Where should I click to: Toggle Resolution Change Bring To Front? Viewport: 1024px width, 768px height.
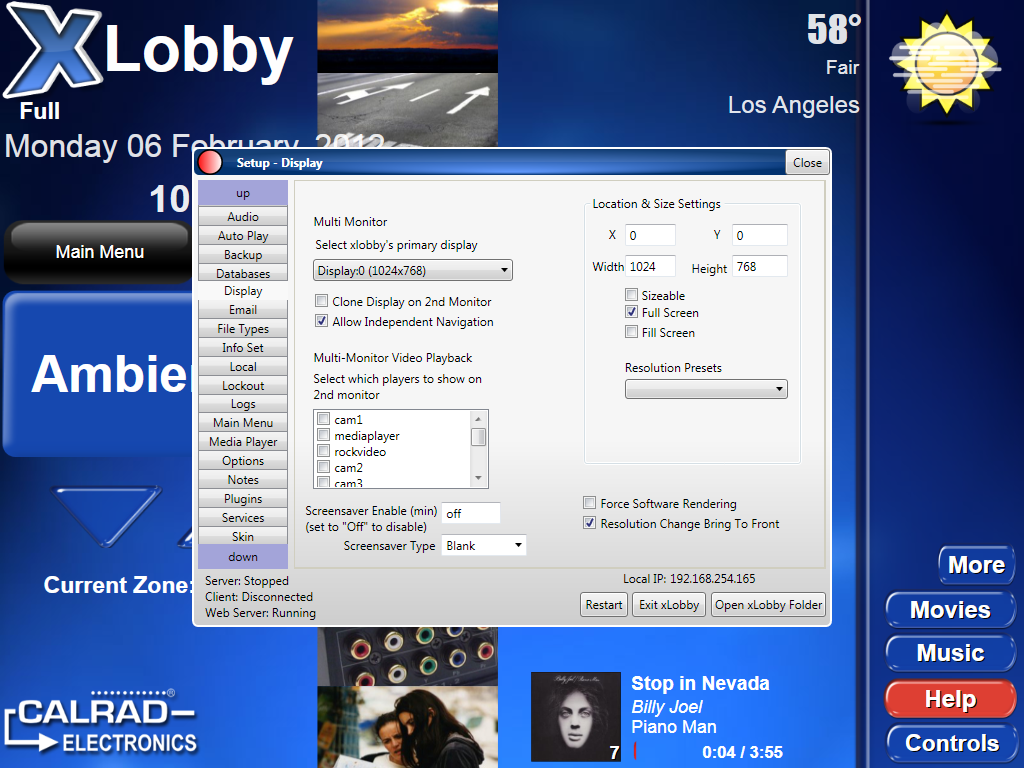pos(590,523)
